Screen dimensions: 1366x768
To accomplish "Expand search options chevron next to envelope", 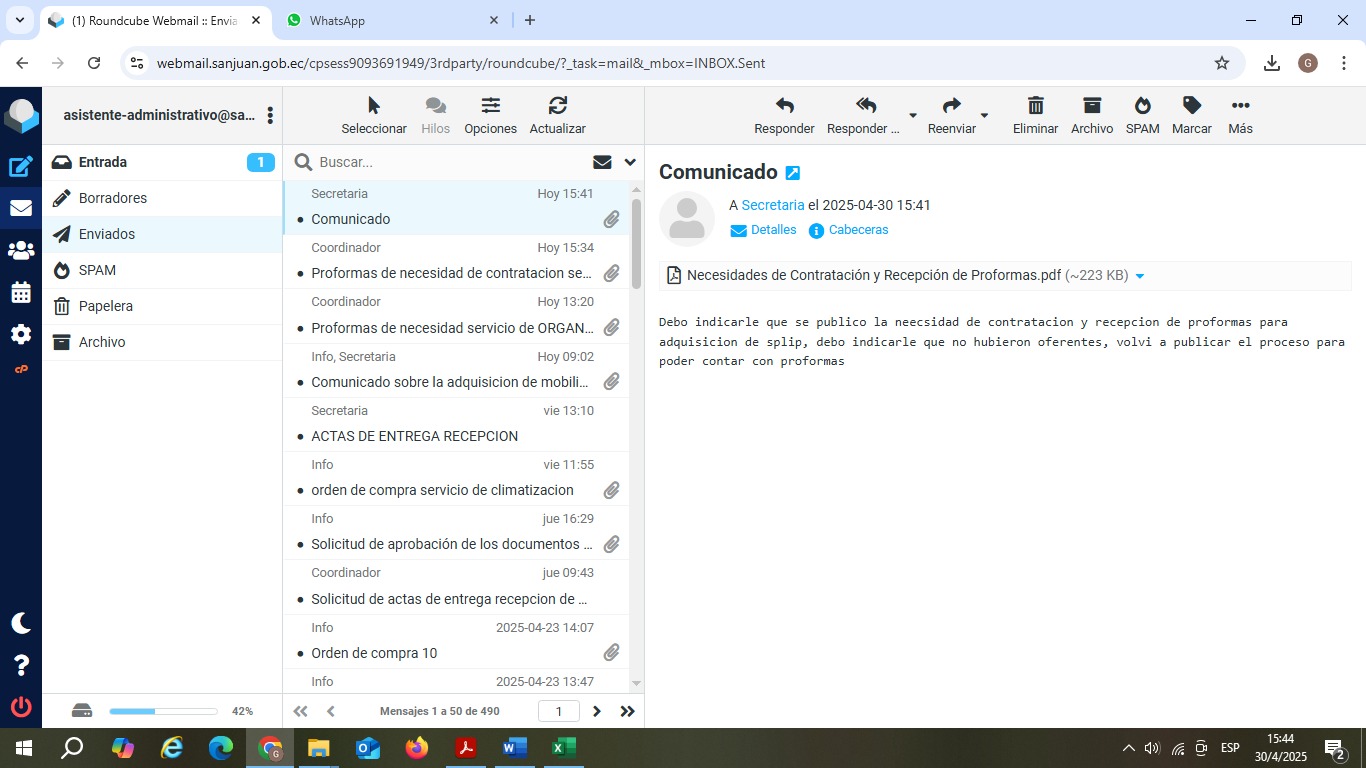I will (x=630, y=162).
